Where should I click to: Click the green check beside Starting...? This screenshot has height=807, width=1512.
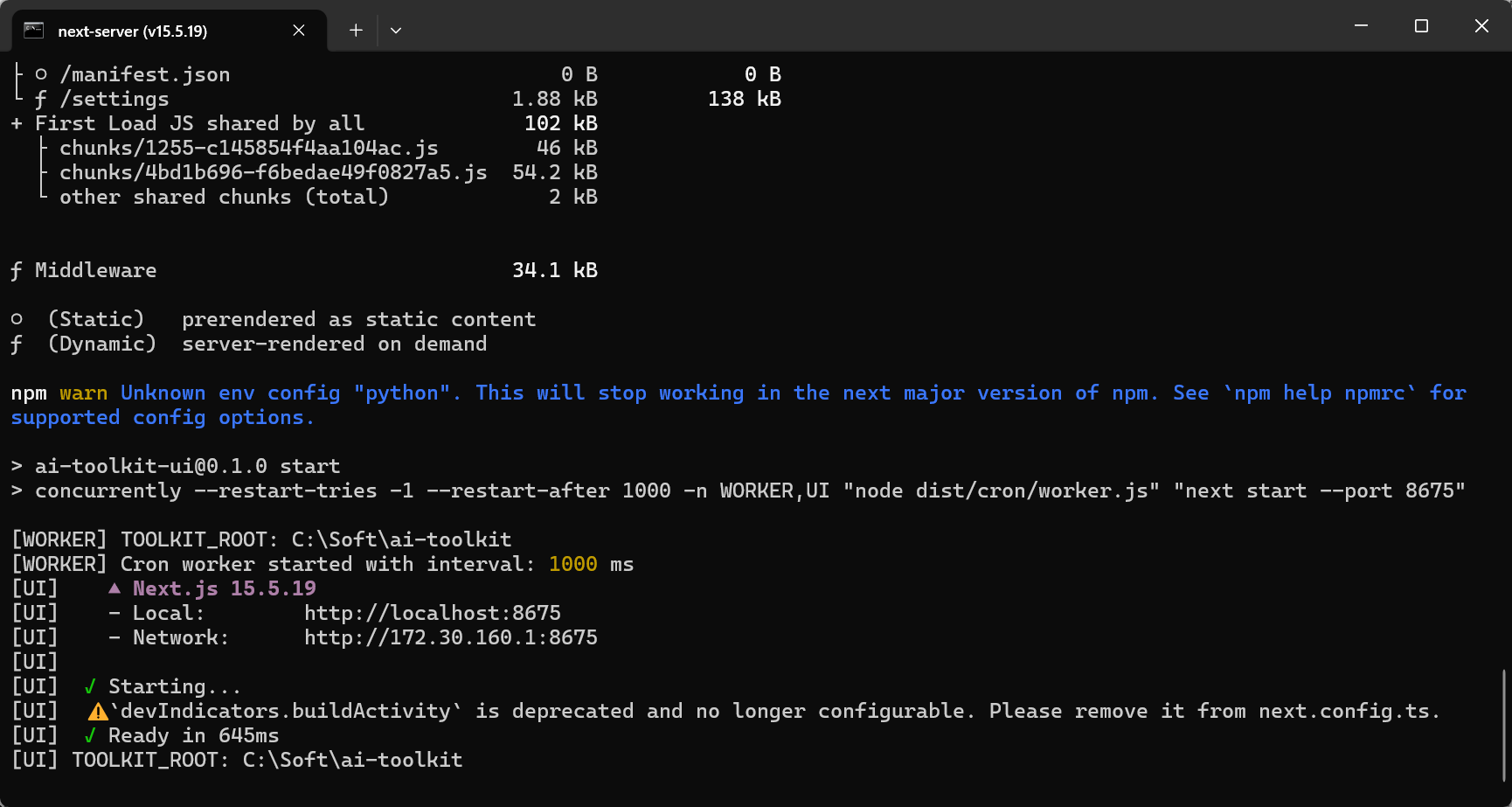click(x=90, y=686)
